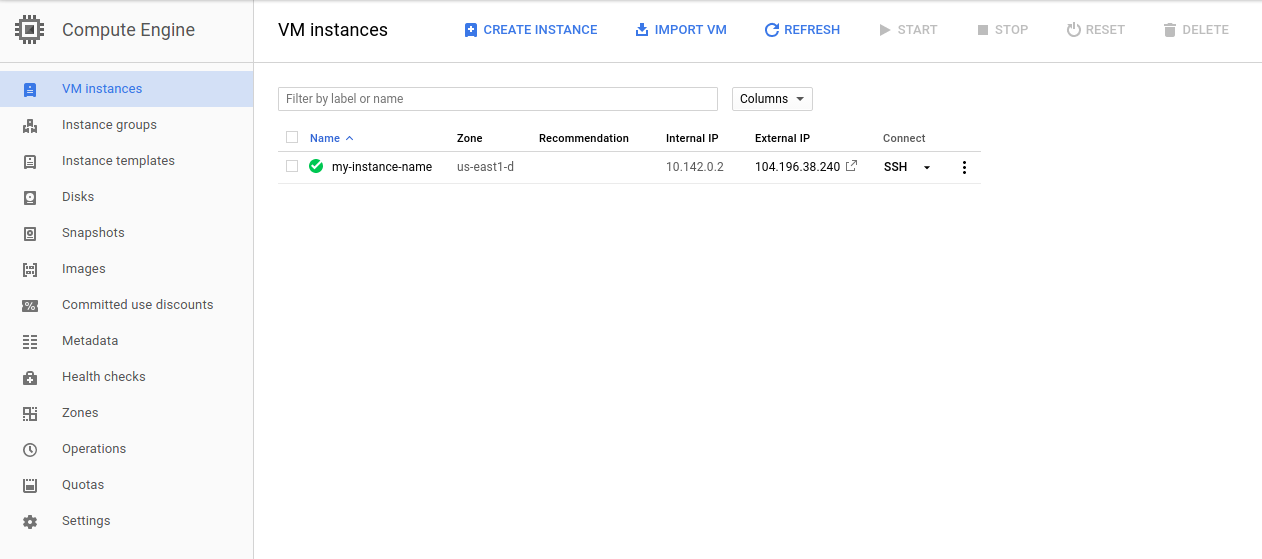Image resolution: width=1262 pixels, height=559 pixels.
Task: Toggle the select-all instances checkbox
Action: point(292,138)
